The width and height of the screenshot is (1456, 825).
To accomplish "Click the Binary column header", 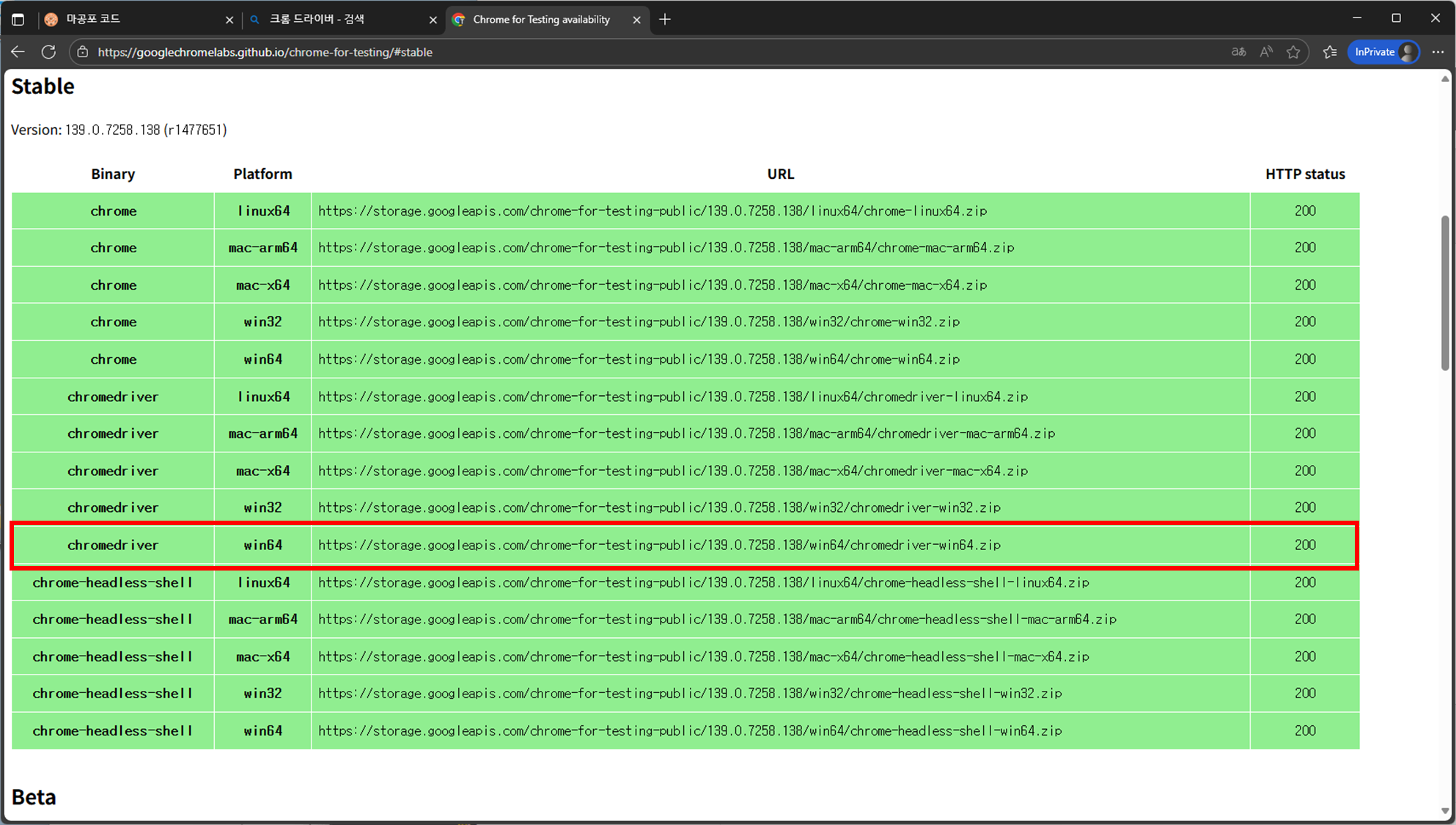I will [x=113, y=174].
